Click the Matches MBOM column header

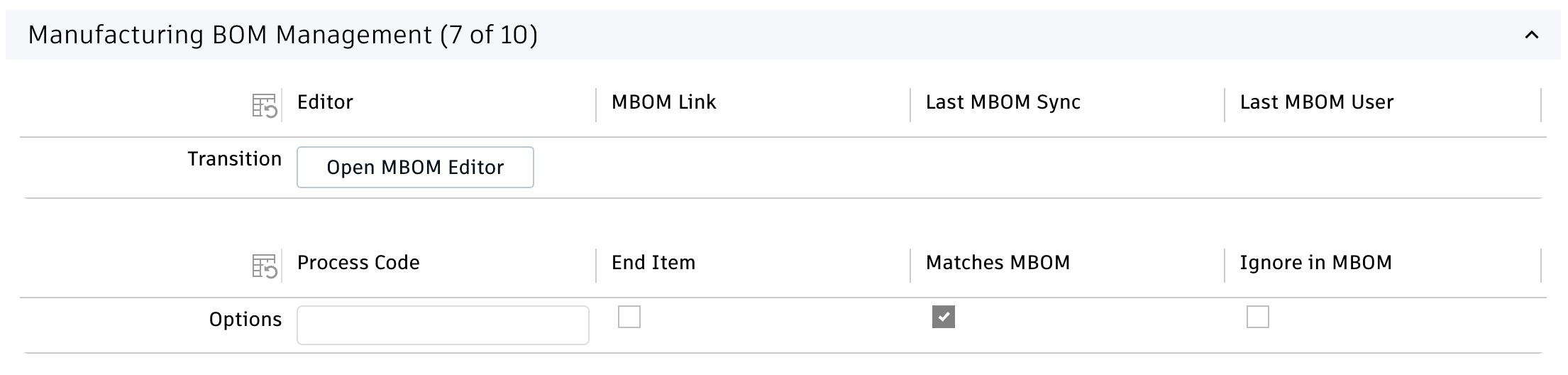coord(998,263)
